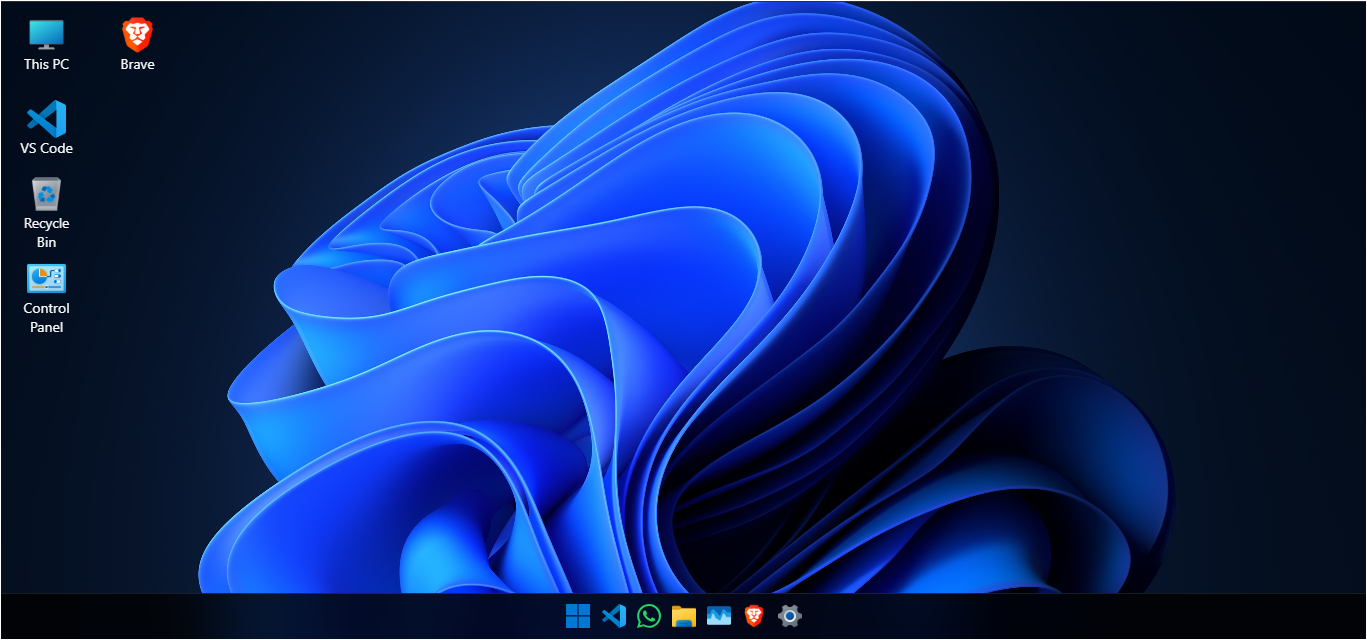The height and width of the screenshot is (640, 1367).
Task: Click the blue graph monitor taskbar icon
Action: pyautogui.click(x=719, y=617)
